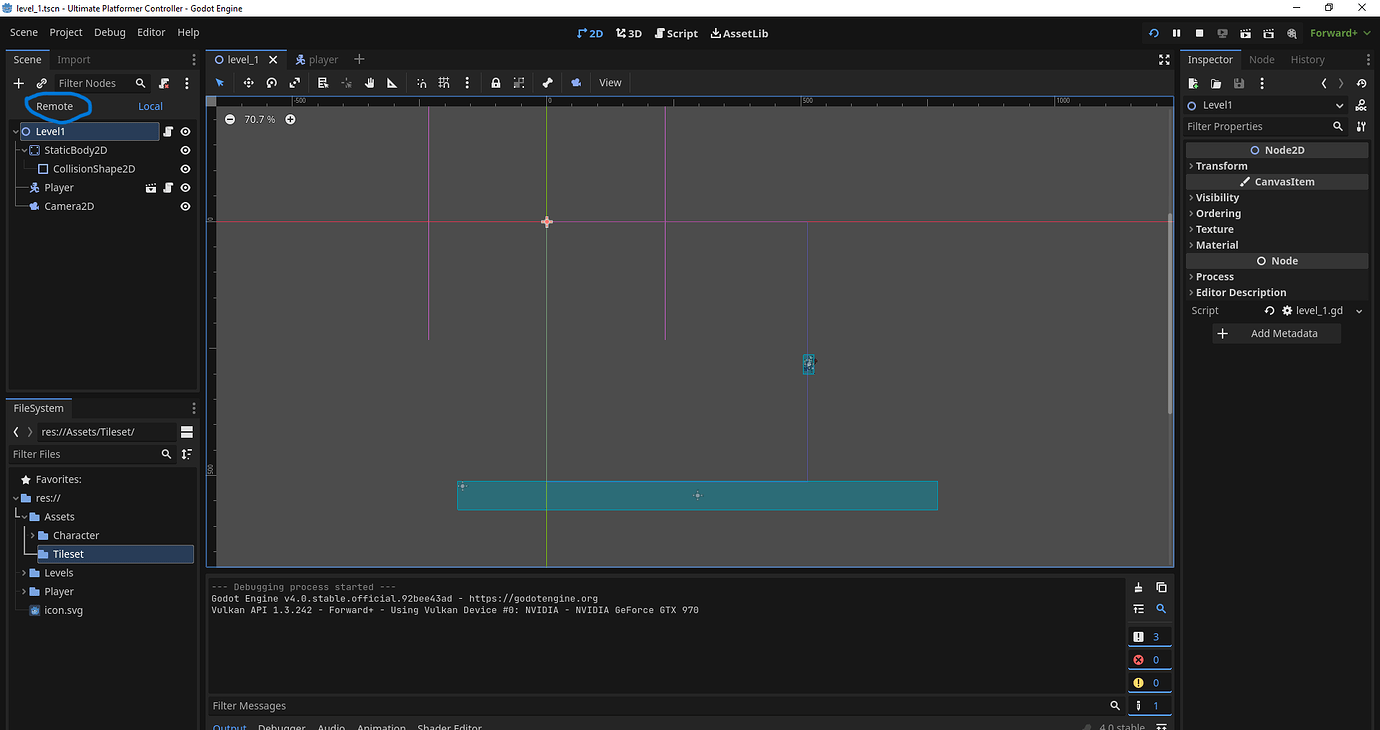Image resolution: width=1380 pixels, height=730 pixels.
Task: Toggle the viewport lock icon
Action: tap(496, 82)
